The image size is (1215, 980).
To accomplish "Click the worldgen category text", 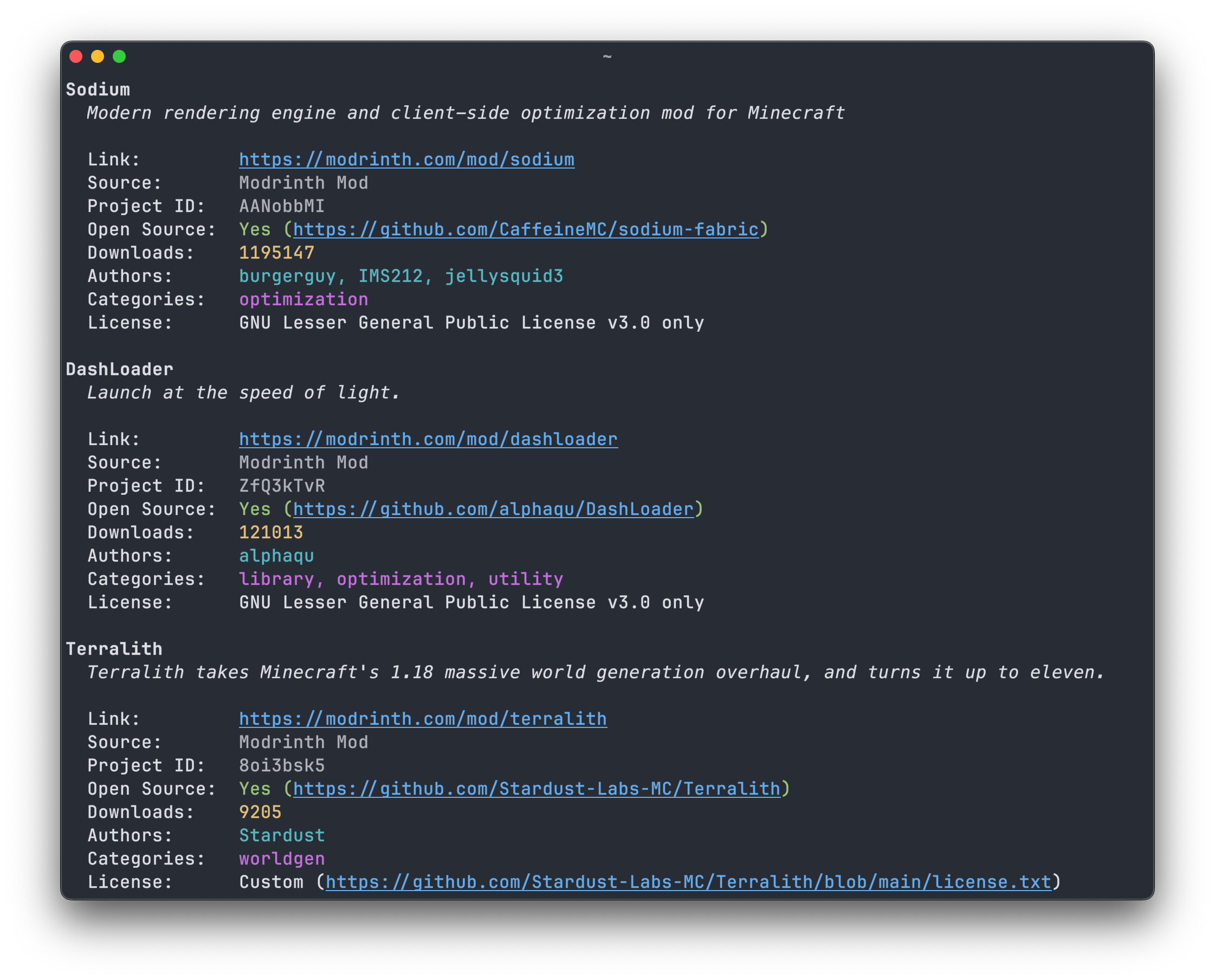I will (282, 859).
